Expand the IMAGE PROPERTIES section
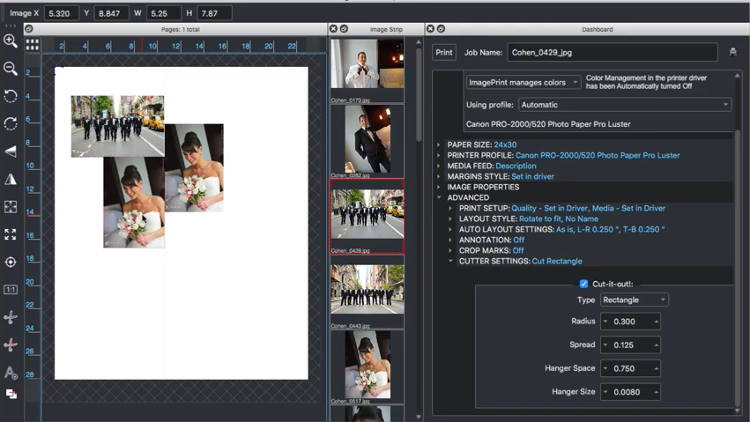Screen dimensions: 750x422 pos(439,187)
